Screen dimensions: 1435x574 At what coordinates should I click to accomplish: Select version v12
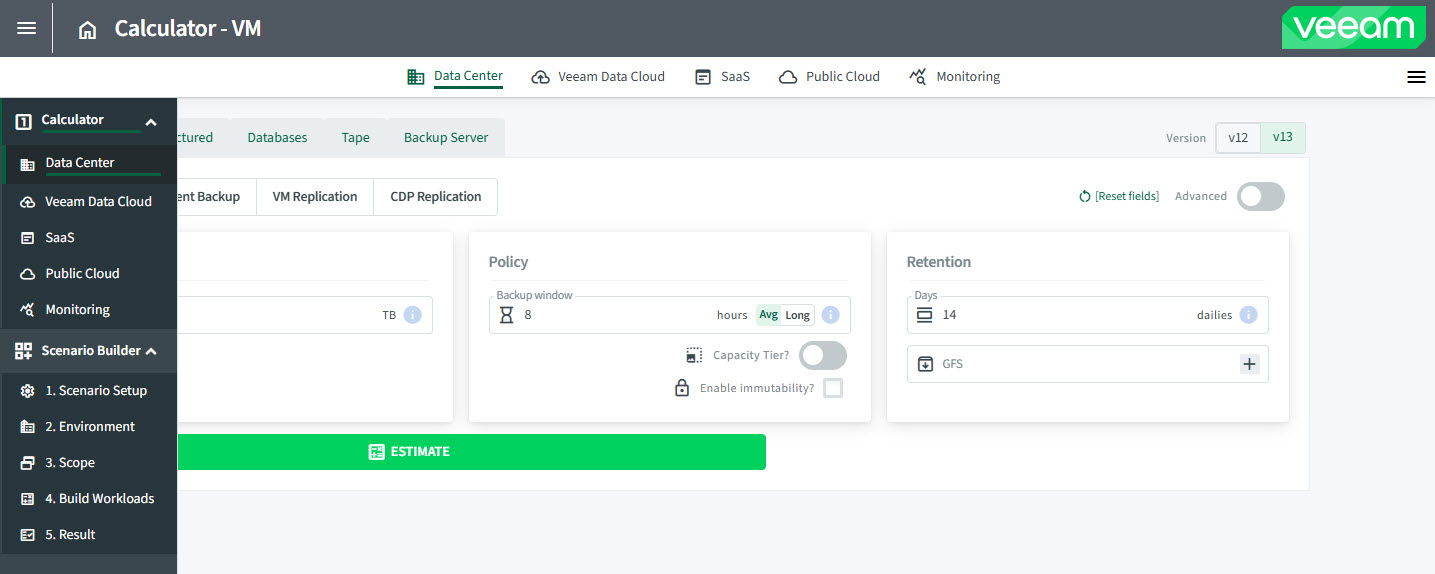[x=1237, y=138]
